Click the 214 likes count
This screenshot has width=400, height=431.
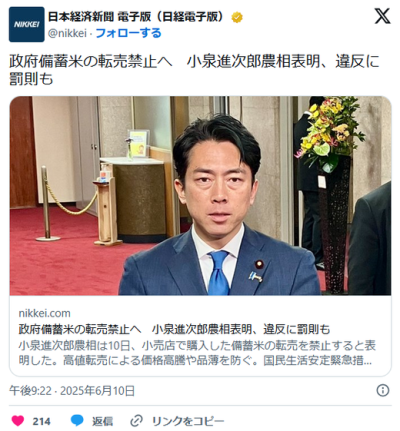pyautogui.click(x=42, y=421)
